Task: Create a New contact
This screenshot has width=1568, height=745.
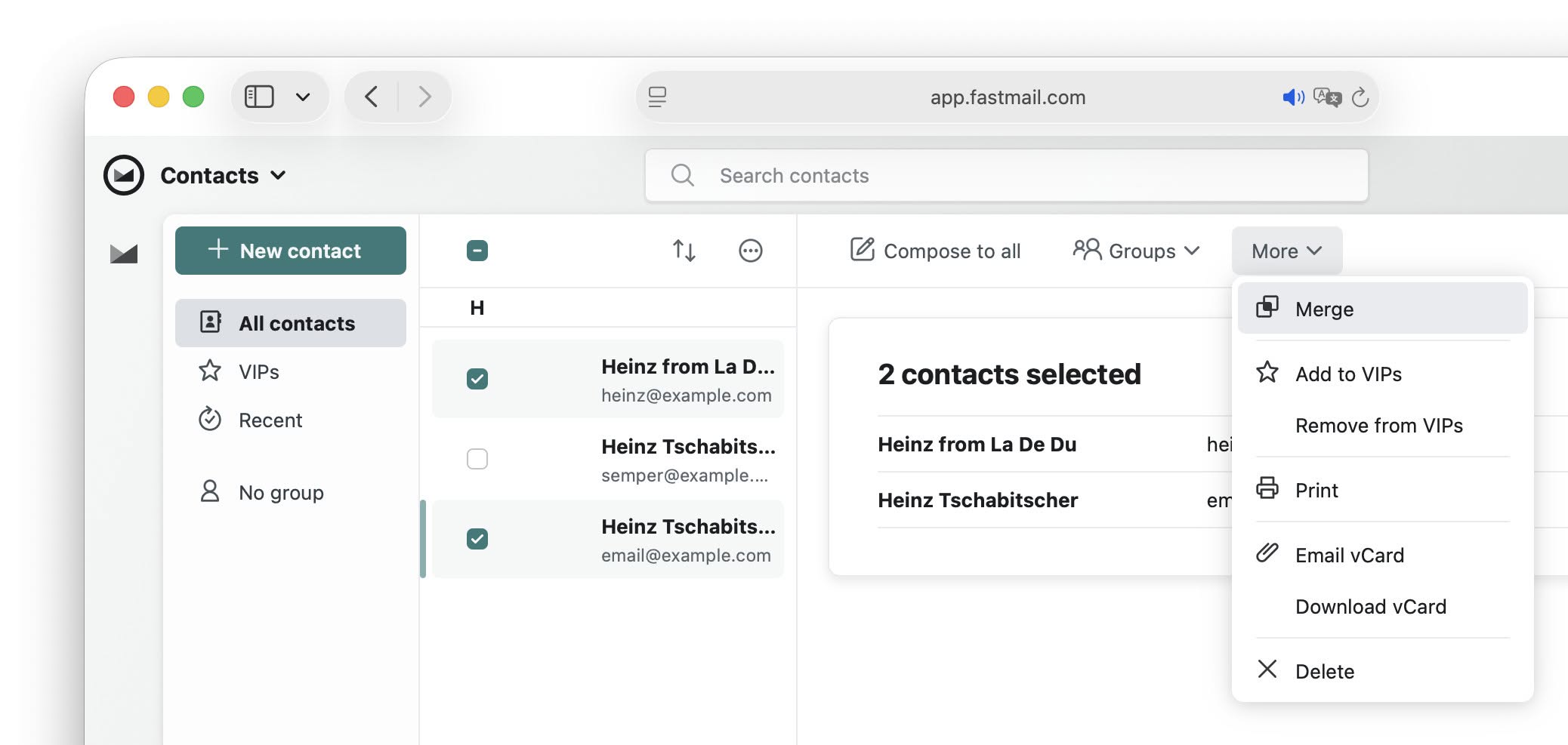Action: pos(291,251)
